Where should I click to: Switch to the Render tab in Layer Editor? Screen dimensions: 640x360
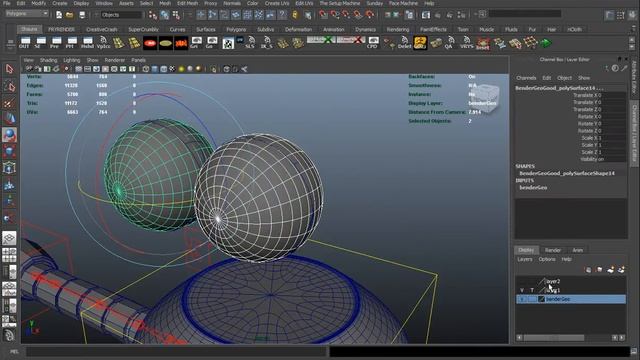553,250
